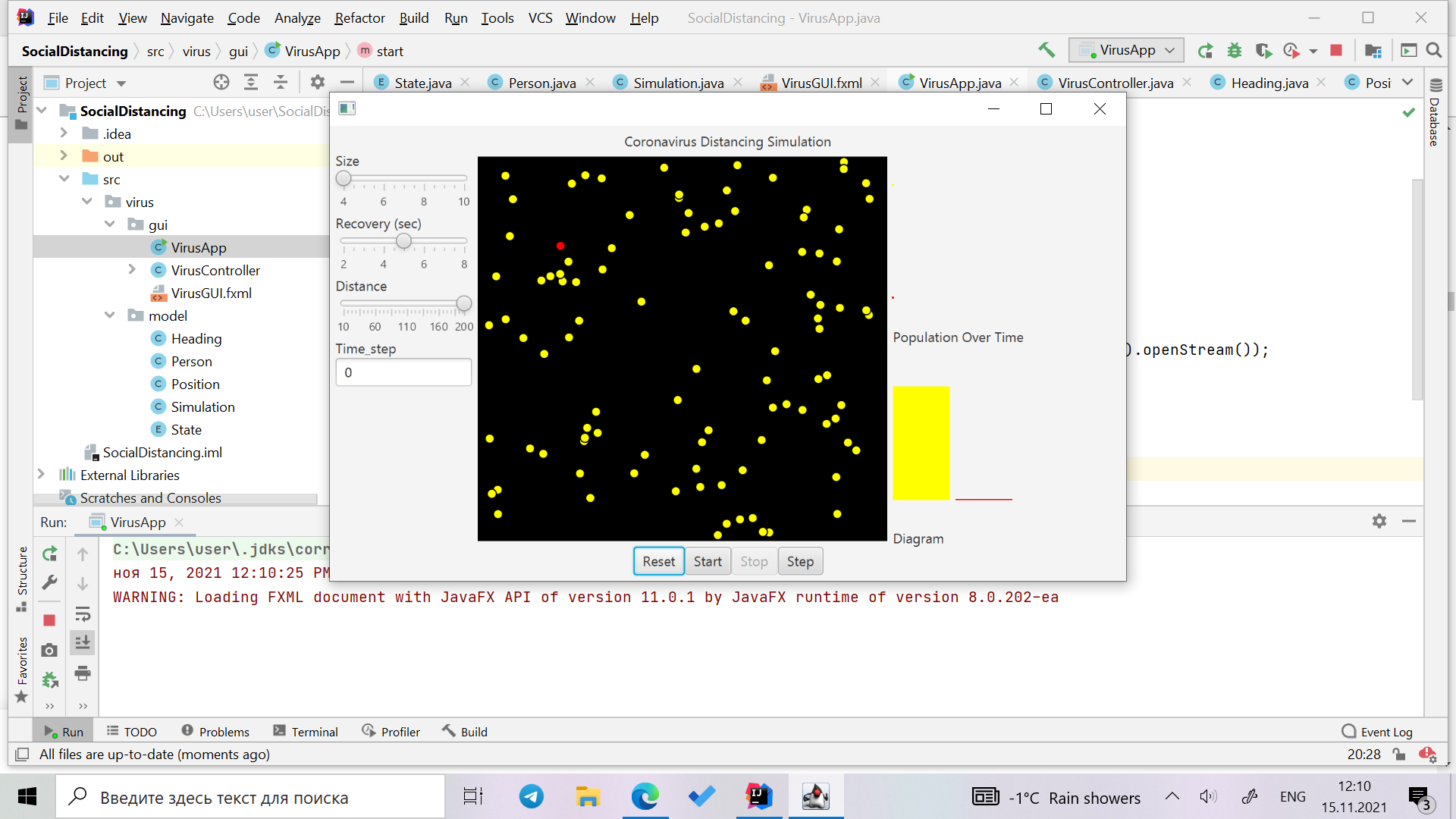
Task: Click the Distance slider thumb
Action: [x=463, y=304]
